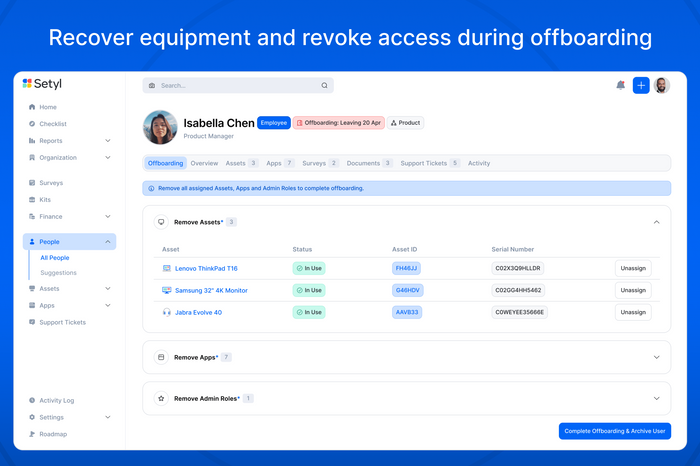The height and width of the screenshot is (466, 700).
Task: Collapse the Remove Assets panel
Action: click(656, 222)
